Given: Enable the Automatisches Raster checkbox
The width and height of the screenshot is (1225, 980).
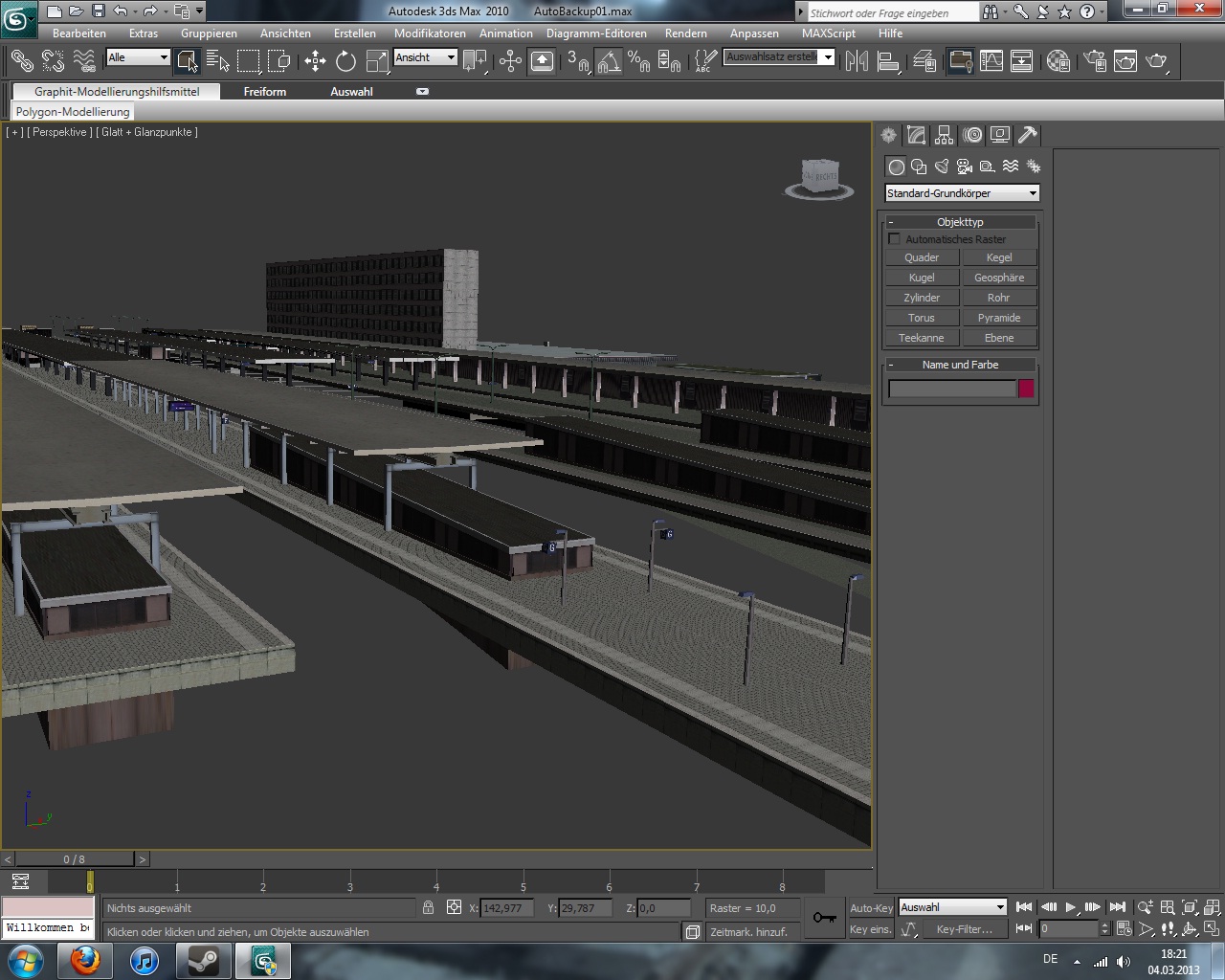Looking at the screenshot, I should point(895,239).
